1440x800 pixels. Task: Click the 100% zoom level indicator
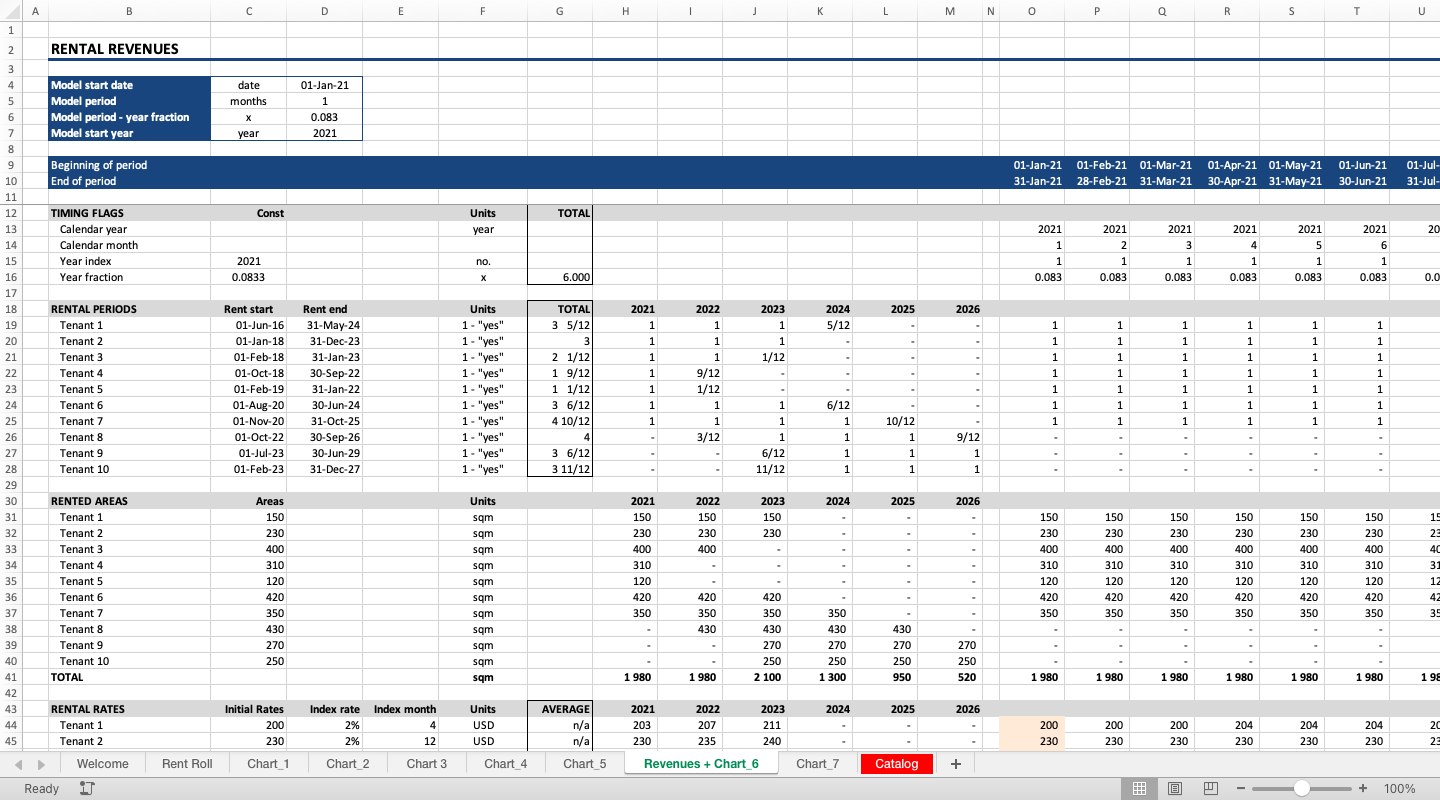click(x=1399, y=788)
